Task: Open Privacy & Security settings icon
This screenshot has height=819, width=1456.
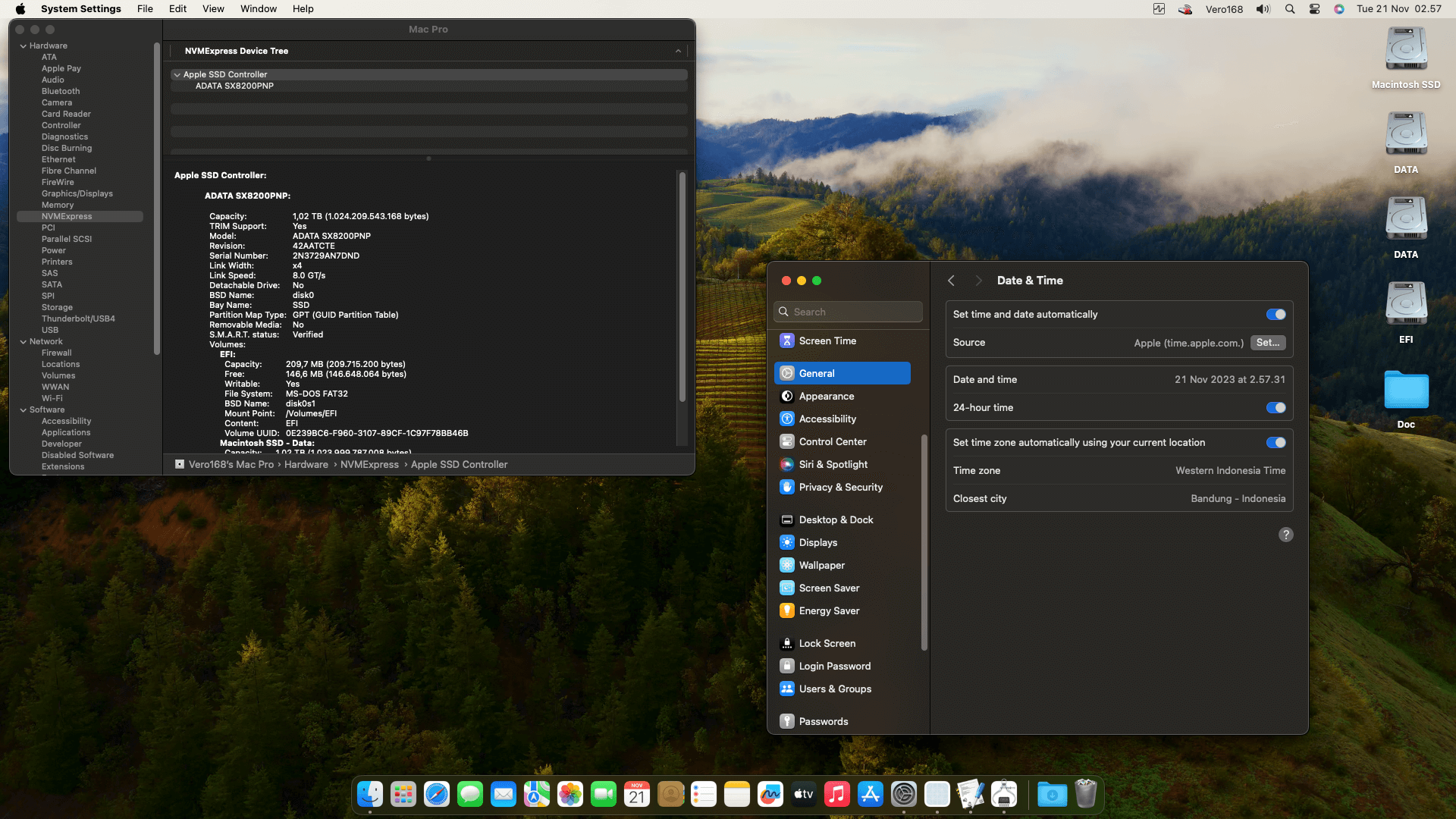Action: (787, 487)
